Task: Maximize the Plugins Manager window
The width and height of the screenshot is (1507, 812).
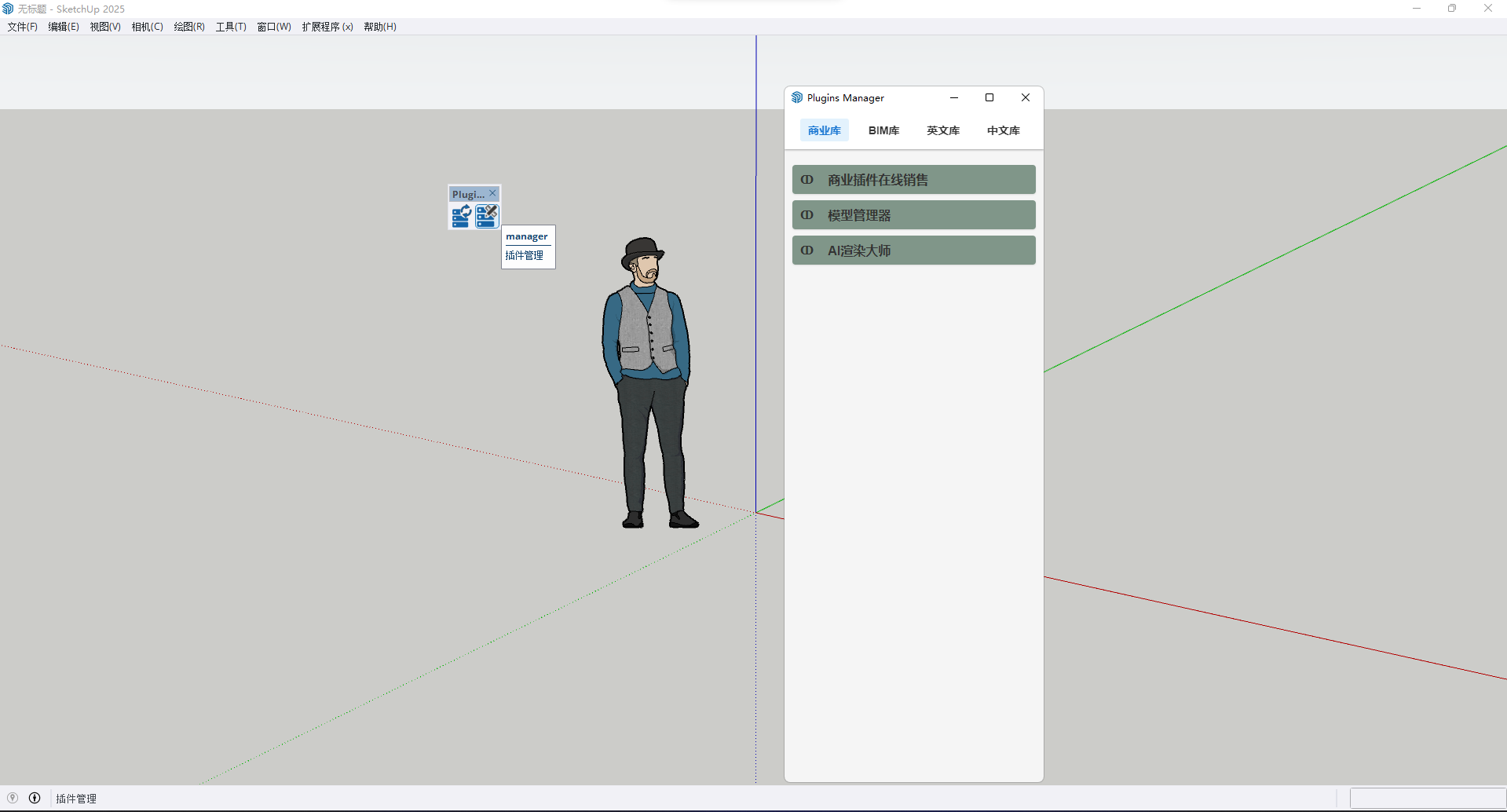Action: pos(989,97)
